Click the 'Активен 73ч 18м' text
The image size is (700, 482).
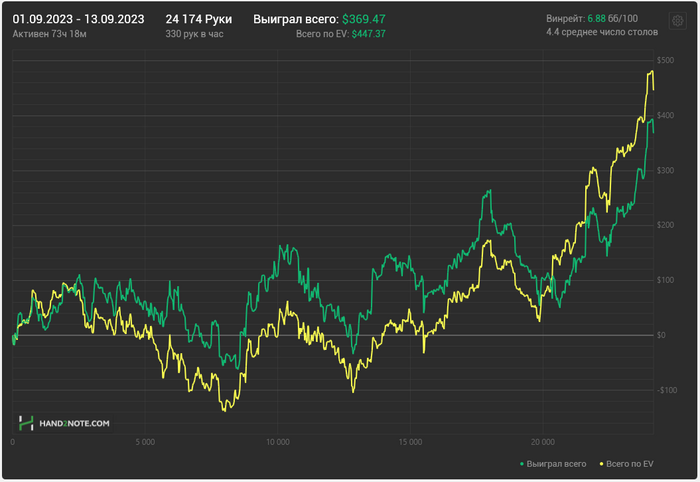click(49, 34)
